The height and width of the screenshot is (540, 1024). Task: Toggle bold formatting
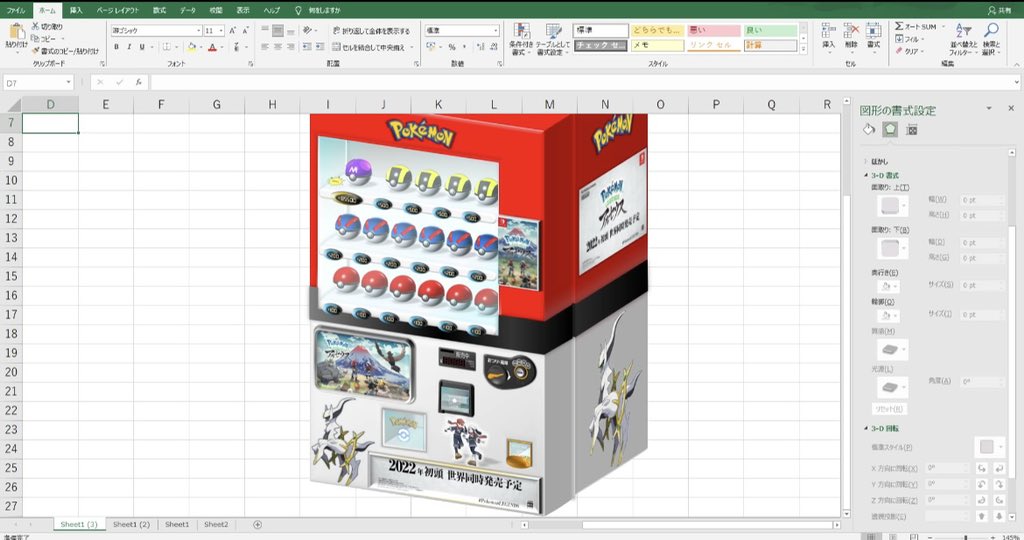point(116,47)
